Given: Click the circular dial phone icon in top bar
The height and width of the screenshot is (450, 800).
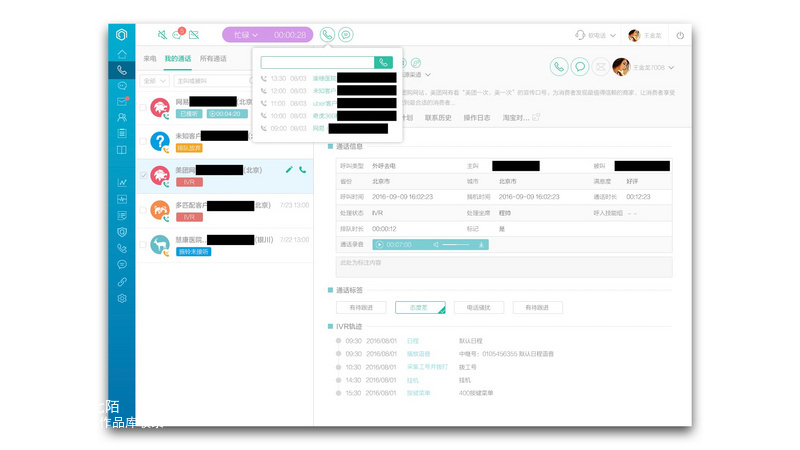Looking at the screenshot, I should (327, 35).
